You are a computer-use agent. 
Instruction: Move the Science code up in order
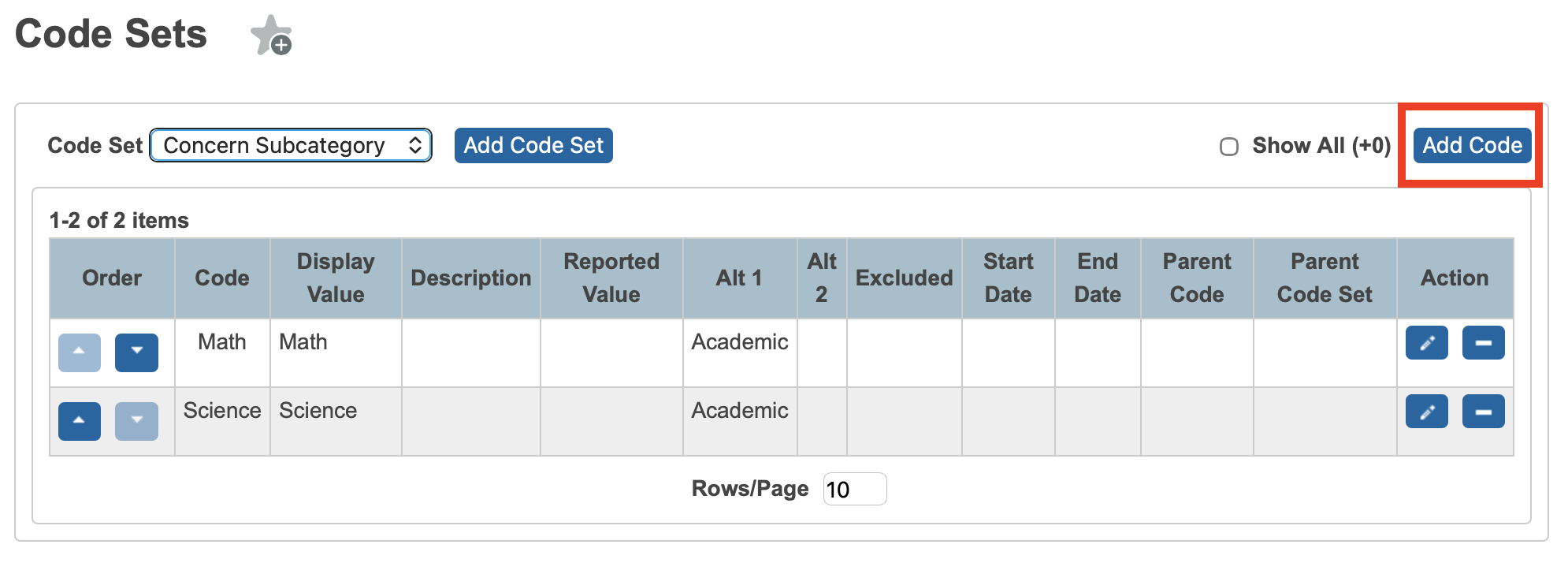tap(79, 421)
